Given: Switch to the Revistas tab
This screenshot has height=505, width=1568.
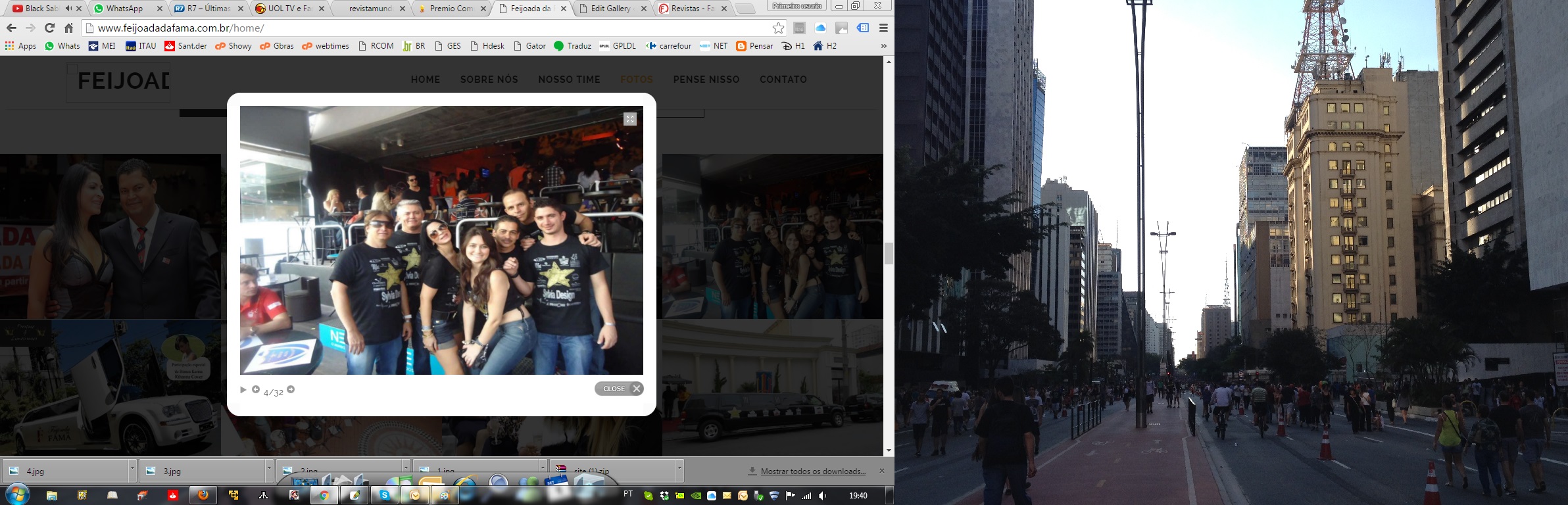Looking at the screenshot, I should pyautogui.click(x=693, y=9).
